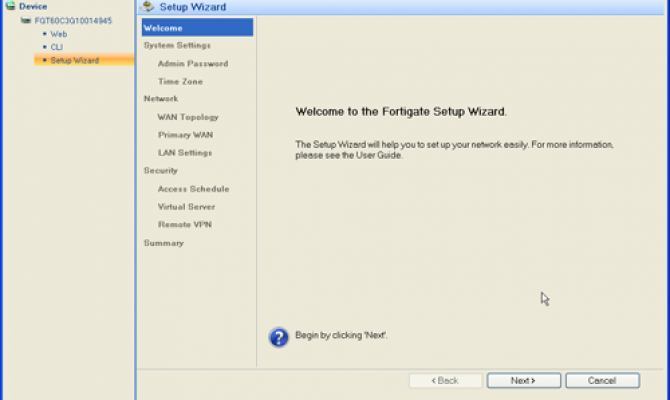Click the Cancel button
The image size is (670, 400).
(x=602, y=380)
